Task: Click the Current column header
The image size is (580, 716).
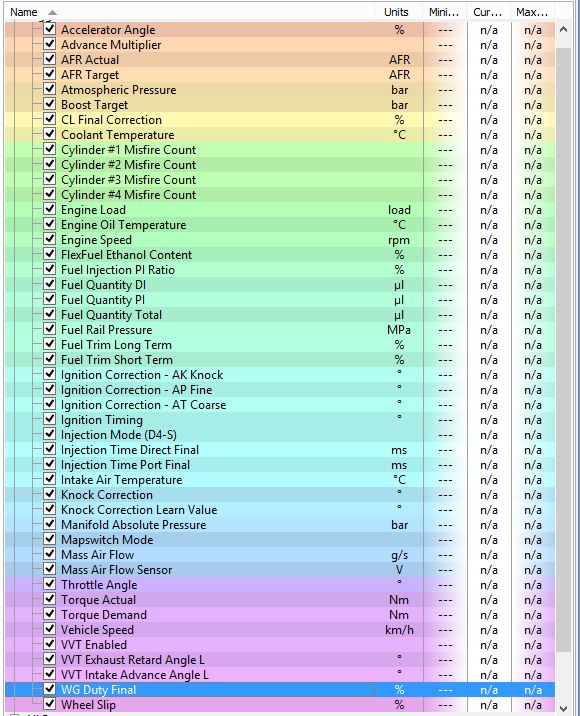Action: pyautogui.click(x=488, y=12)
